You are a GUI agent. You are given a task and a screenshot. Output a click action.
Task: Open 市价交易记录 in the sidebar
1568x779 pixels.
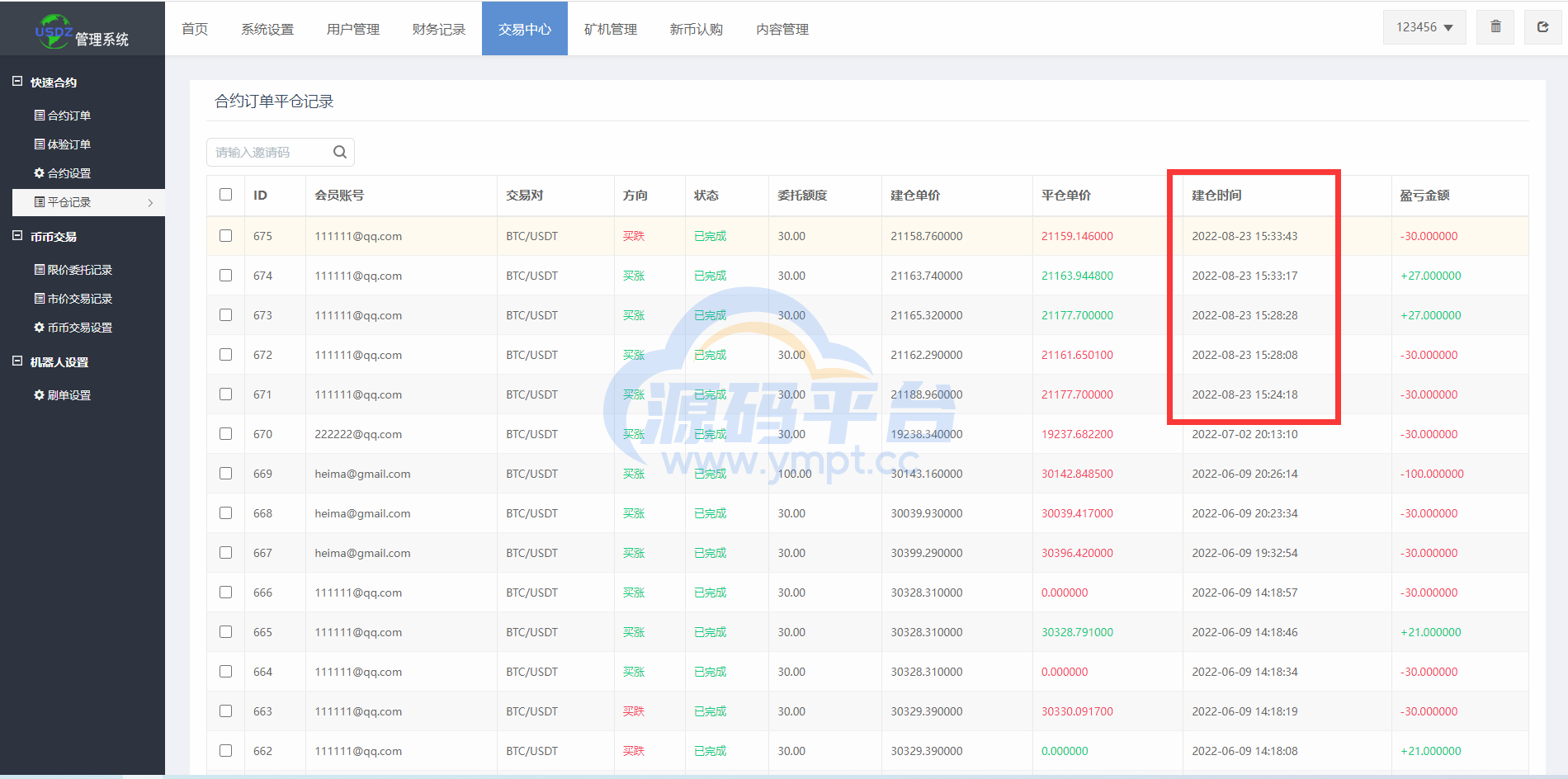coord(73,299)
